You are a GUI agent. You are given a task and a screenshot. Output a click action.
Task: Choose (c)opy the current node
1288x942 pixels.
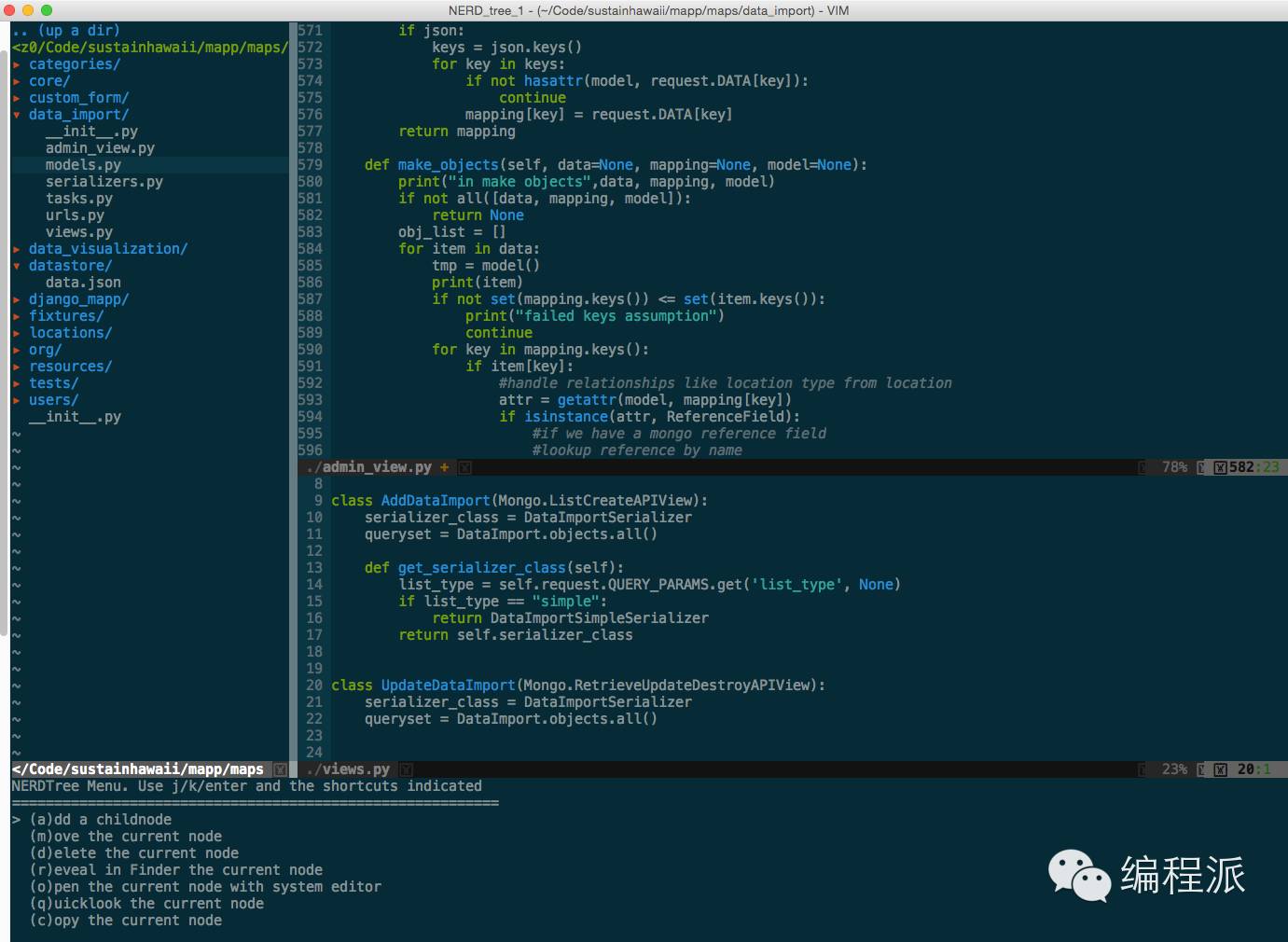pos(126,921)
